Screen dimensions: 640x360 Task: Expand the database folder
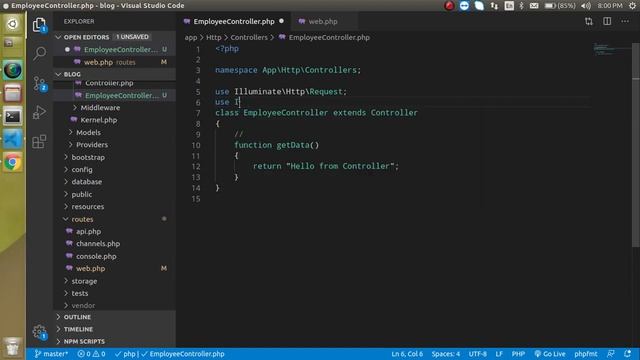click(x=87, y=182)
